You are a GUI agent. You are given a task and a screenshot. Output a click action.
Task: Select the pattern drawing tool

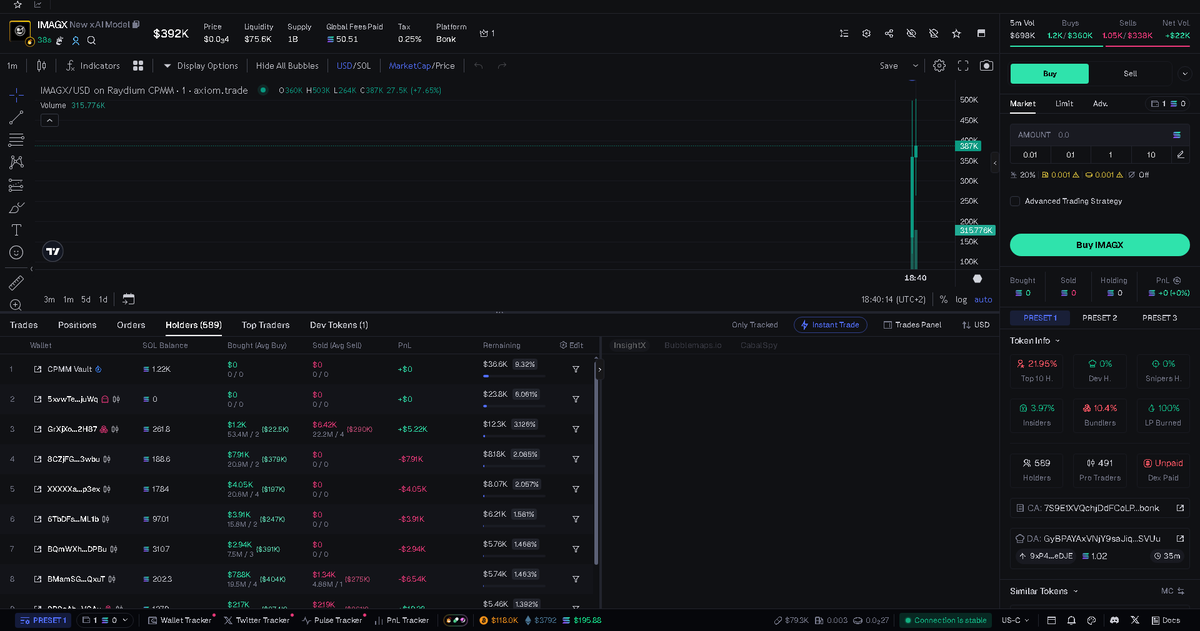tap(16, 162)
